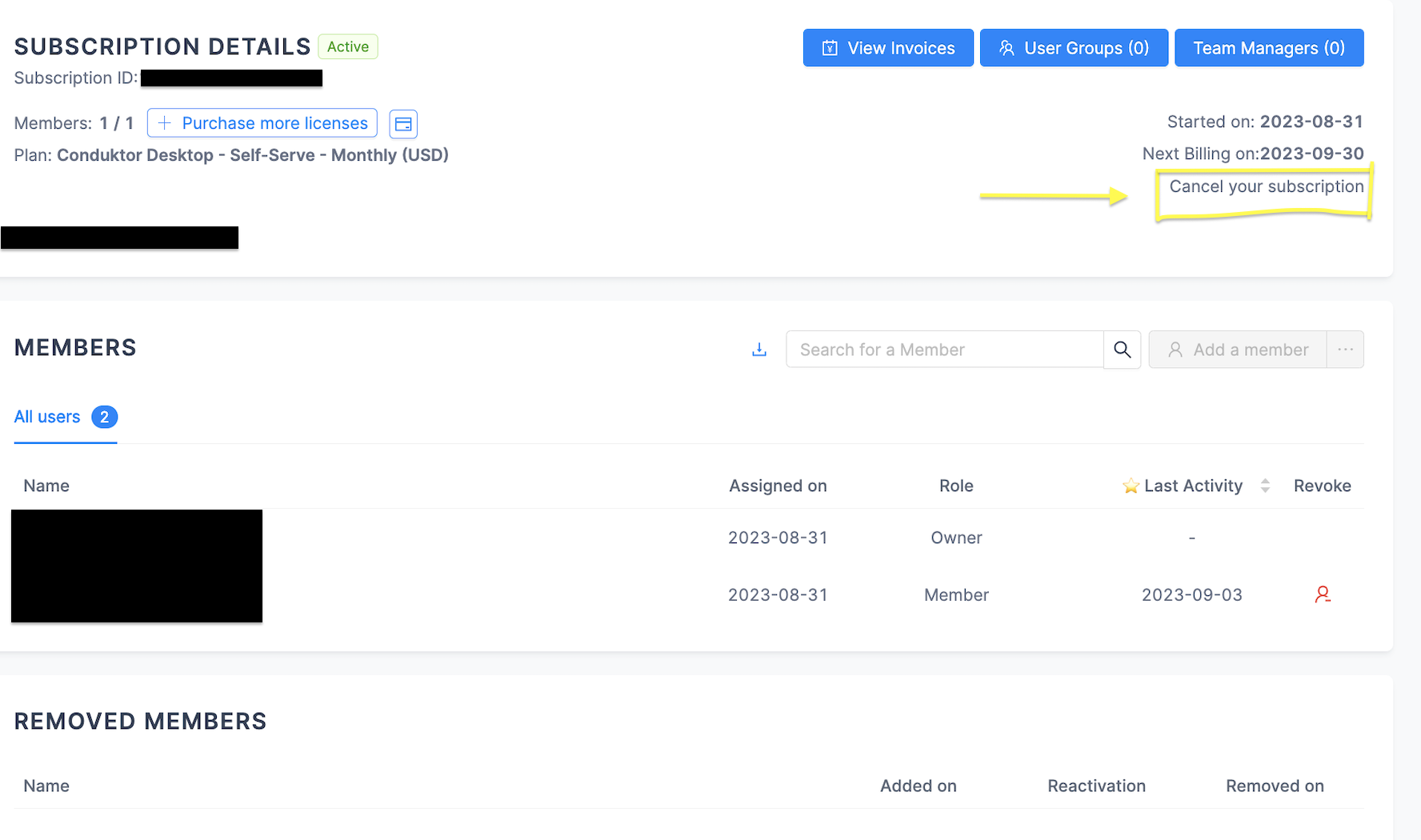Click the payment card icon button
Viewport: 1421px width, 840px height.
tap(403, 124)
